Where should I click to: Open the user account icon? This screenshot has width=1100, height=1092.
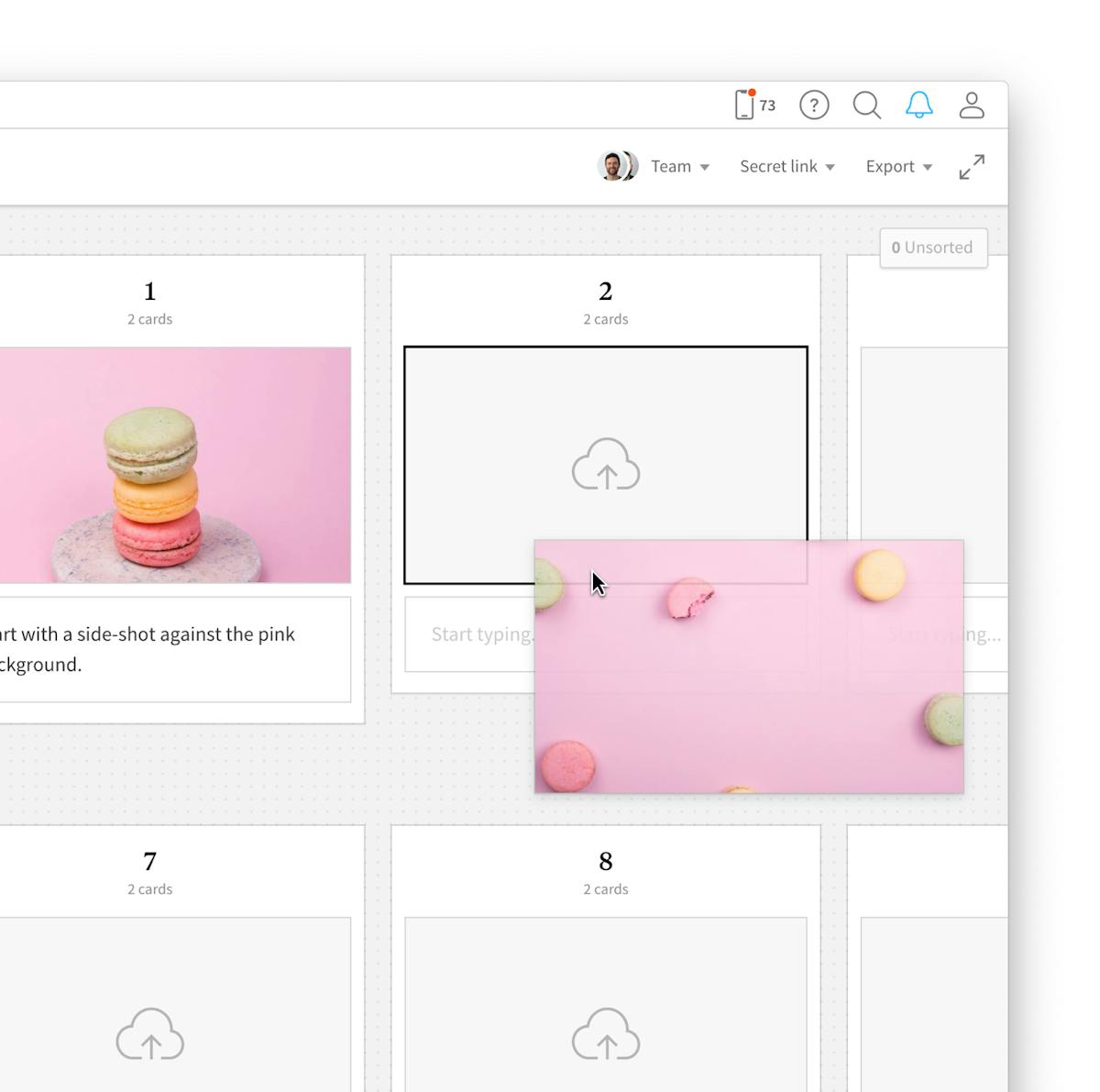pyautogui.click(x=973, y=105)
